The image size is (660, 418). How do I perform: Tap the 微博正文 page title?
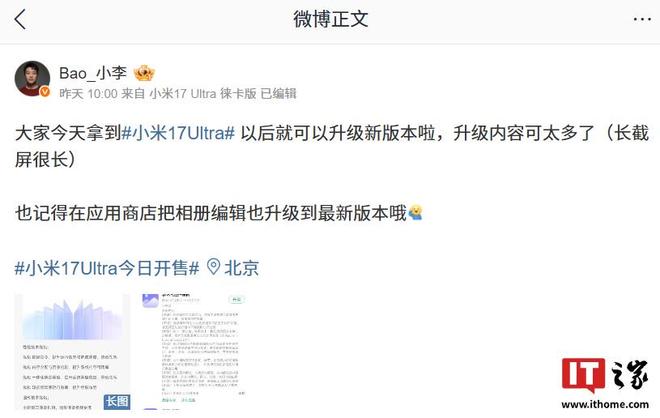pos(330,19)
